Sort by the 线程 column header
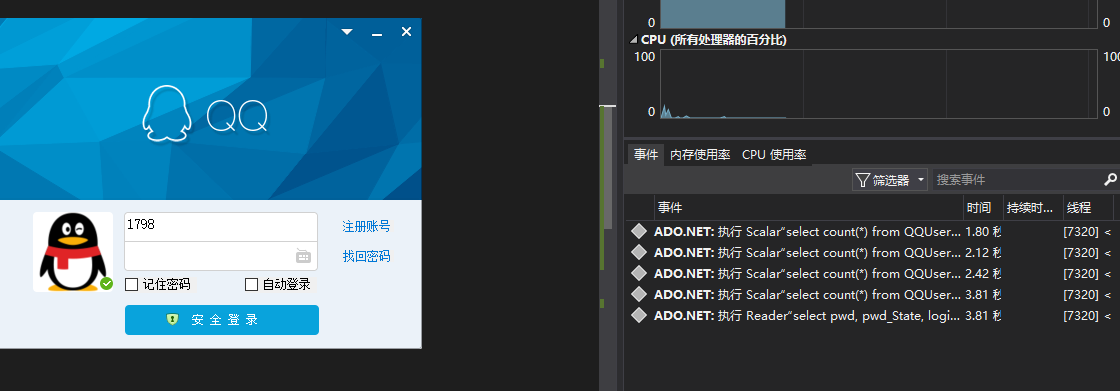This screenshot has height=391, width=1120. pos(1087,208)
